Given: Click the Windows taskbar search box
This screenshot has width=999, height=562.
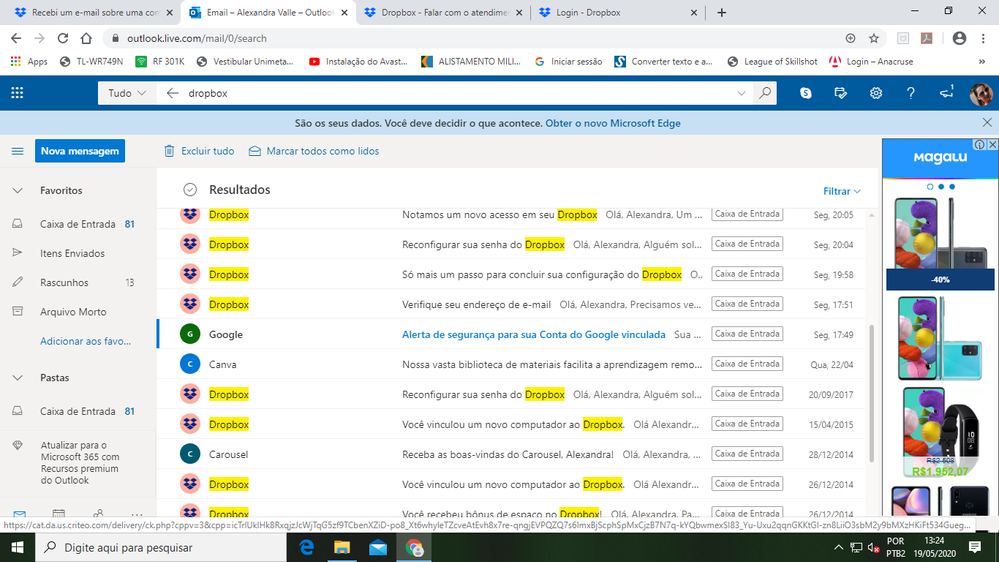Looking at the screenshot, I should click(x=161, y=547).
